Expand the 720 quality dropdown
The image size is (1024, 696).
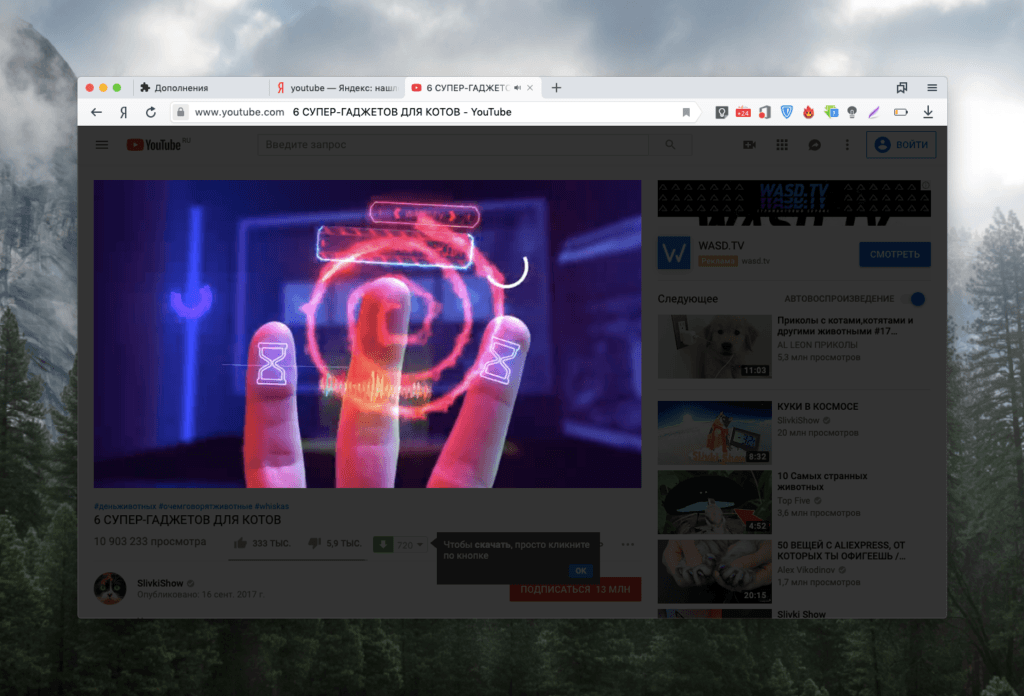pos(411,545)
